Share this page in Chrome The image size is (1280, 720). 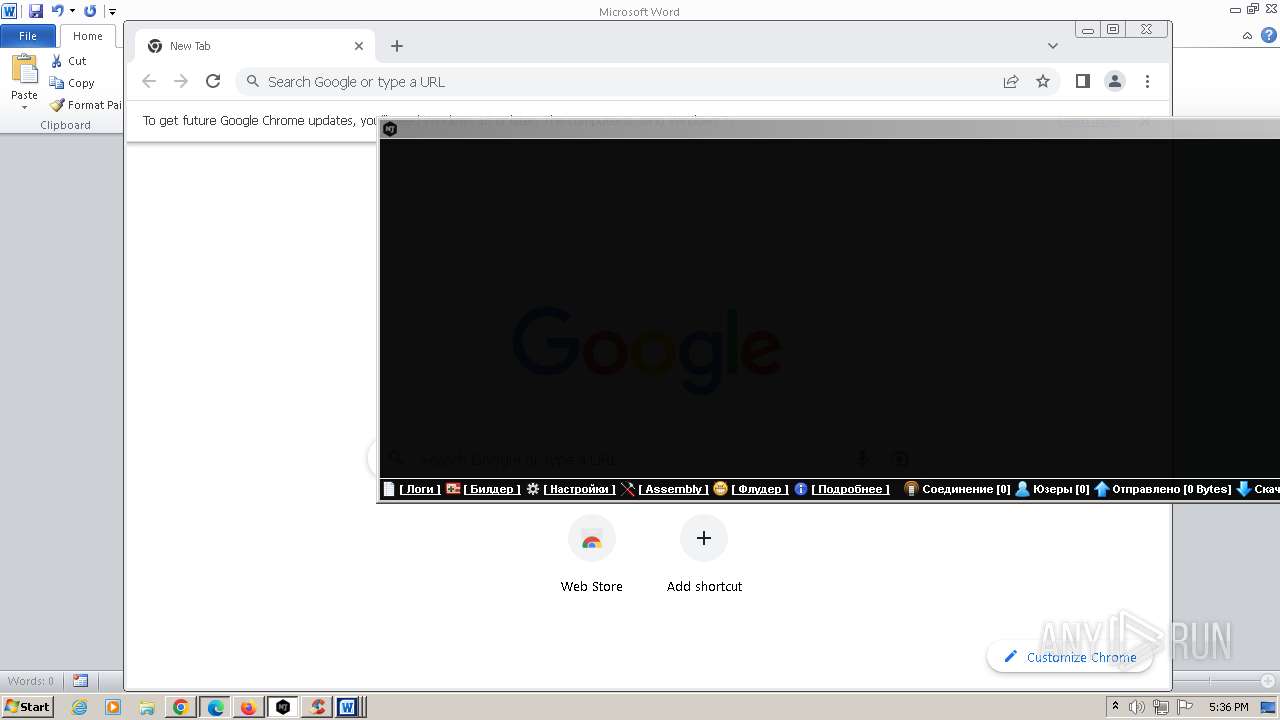1011,82
